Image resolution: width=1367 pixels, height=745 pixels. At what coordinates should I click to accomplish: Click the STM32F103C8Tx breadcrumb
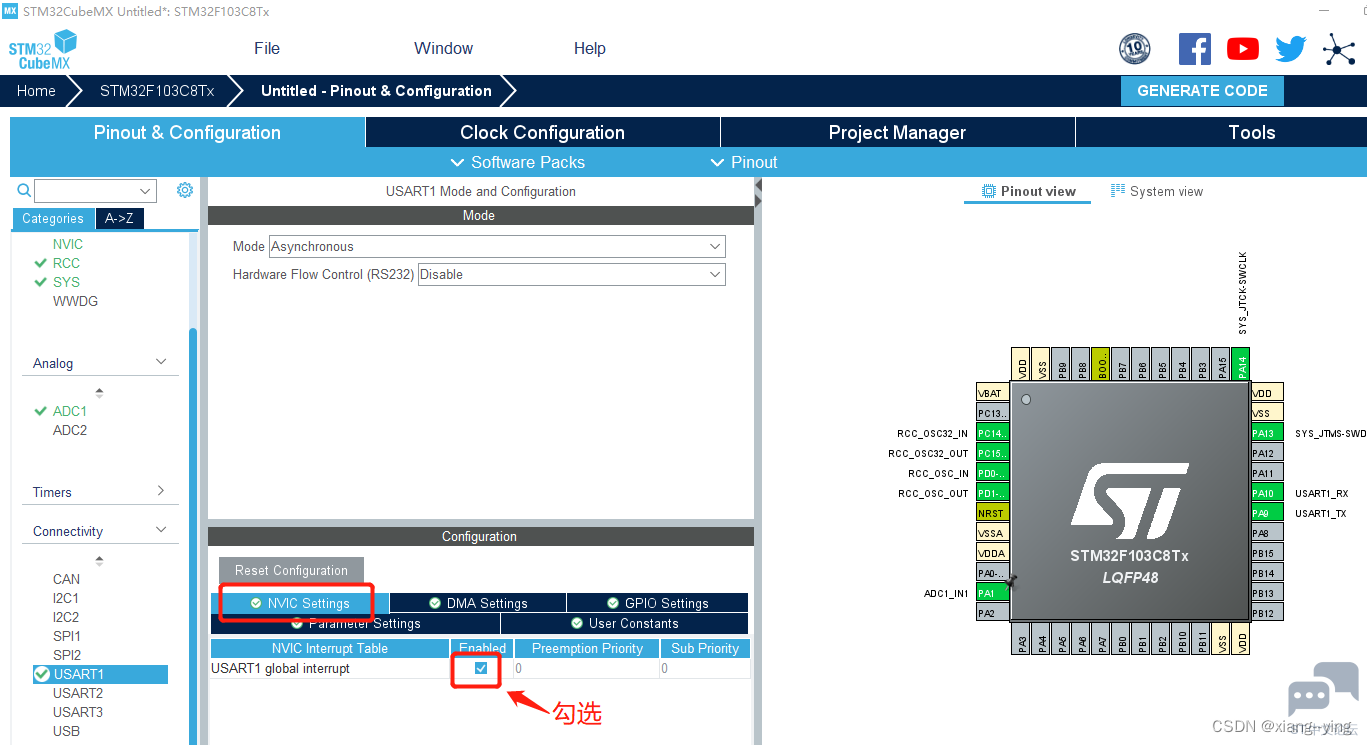(157, 90)
